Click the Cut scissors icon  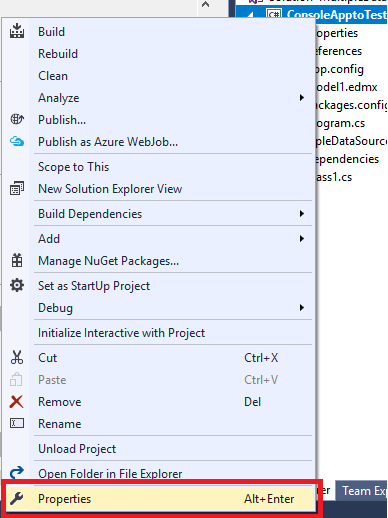(17, 357)
